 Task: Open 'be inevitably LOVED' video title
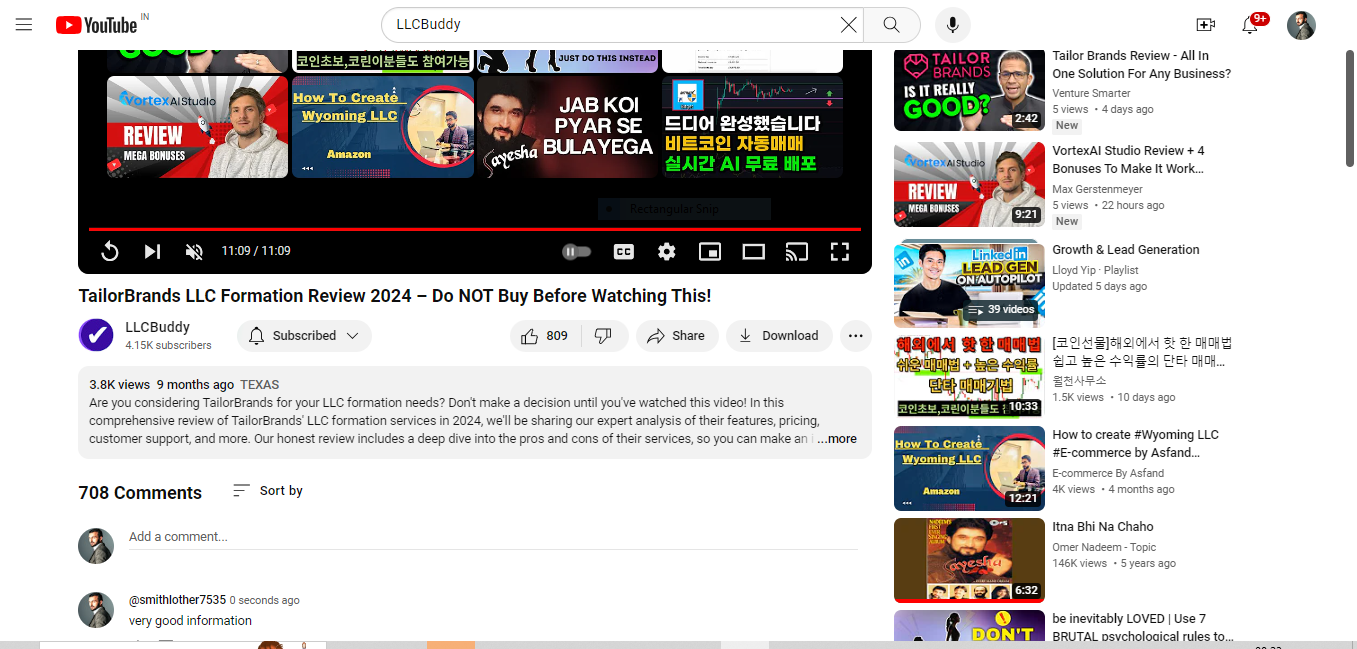[1143, 628]
